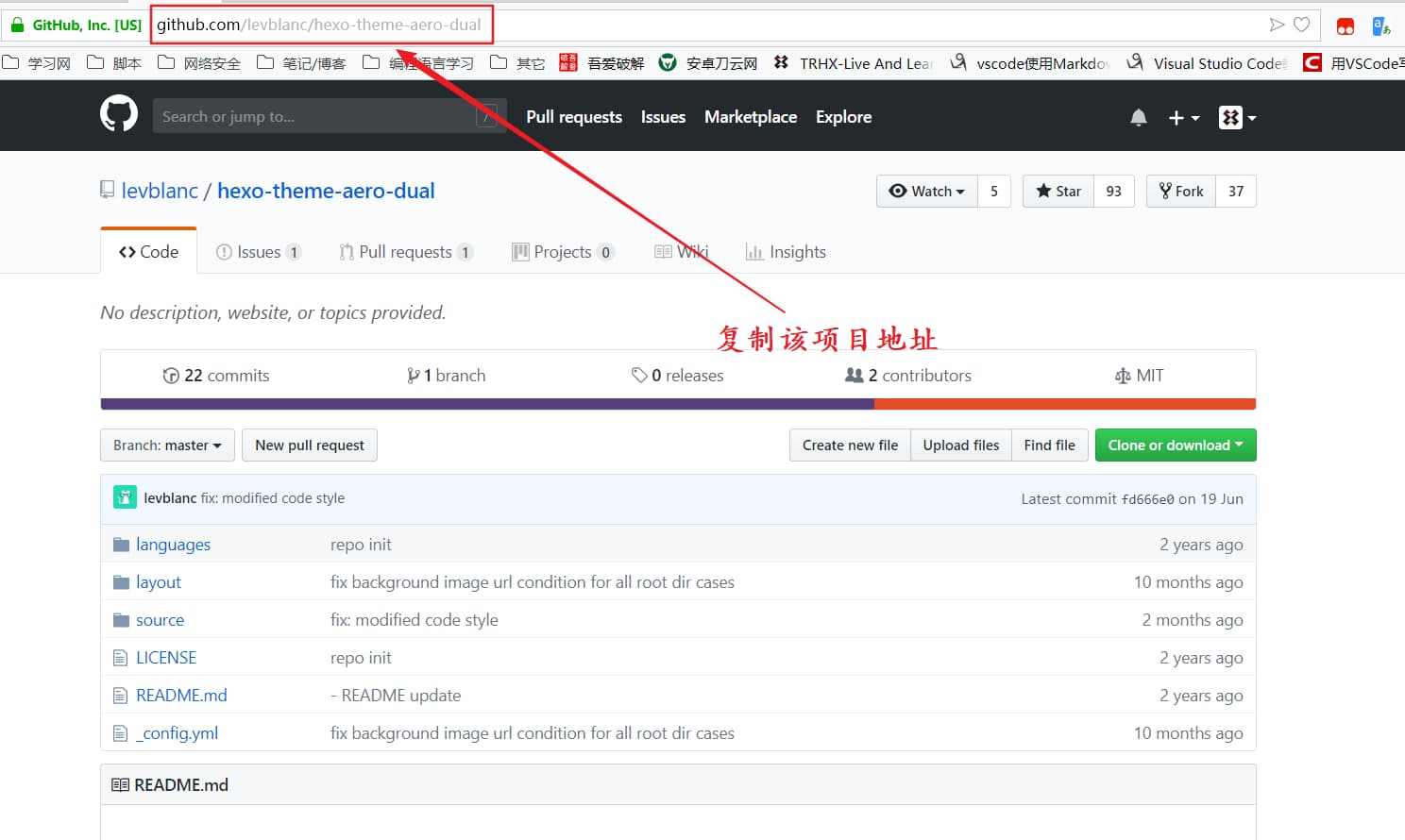Image resolution: width=1405 pixels, height=840 pixels.
Task: Open the layout folder
Action: click(x=159, y=582)
